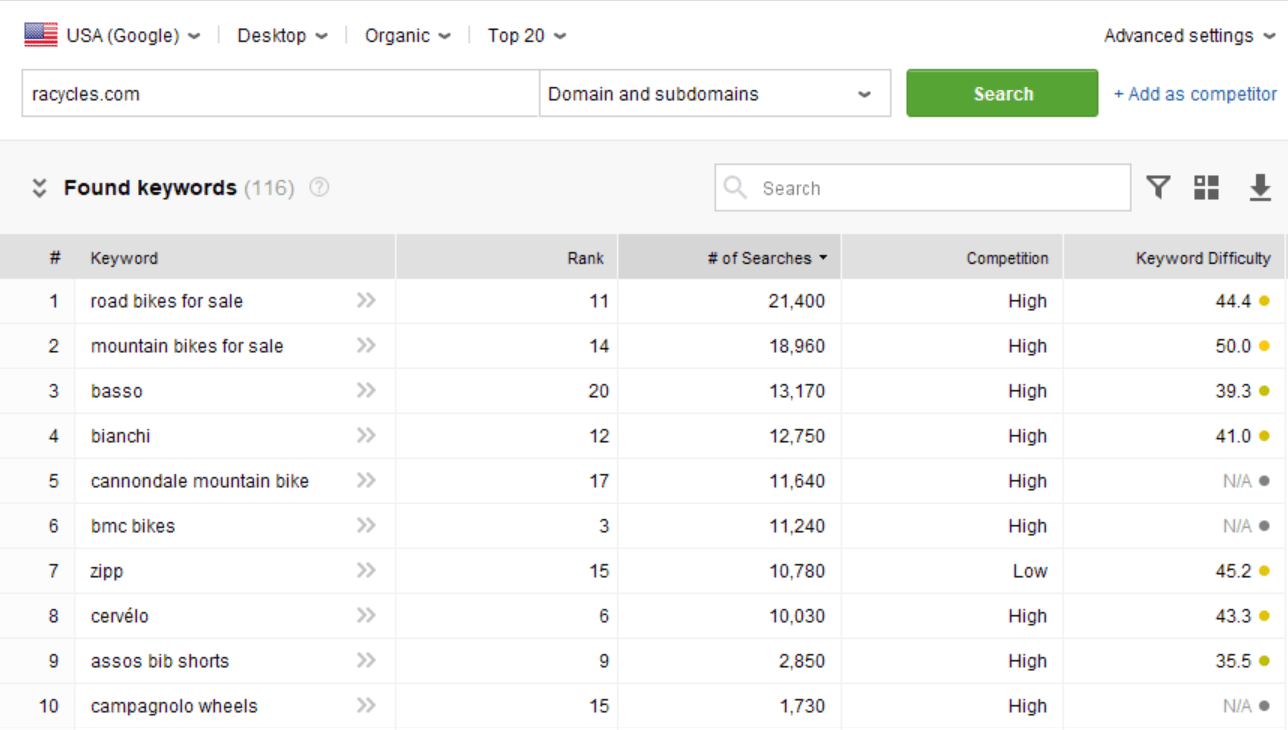Click the 2,850 searches value

pos(802,661)
